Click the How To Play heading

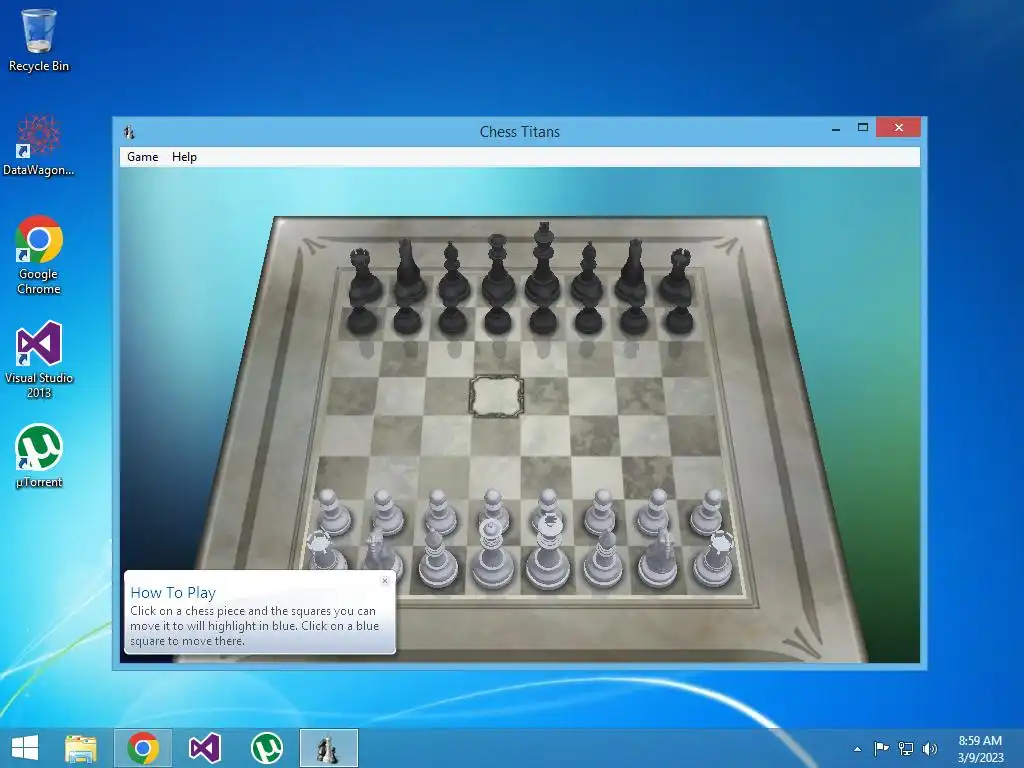pyautogui.click(x=173, y=592)
